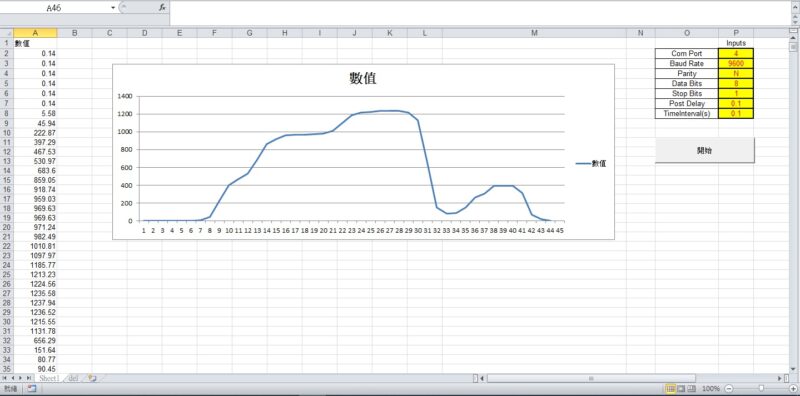Viewport: 800px width, 396px height.
Task: Select column M header
Action: (x=534, y=33)
